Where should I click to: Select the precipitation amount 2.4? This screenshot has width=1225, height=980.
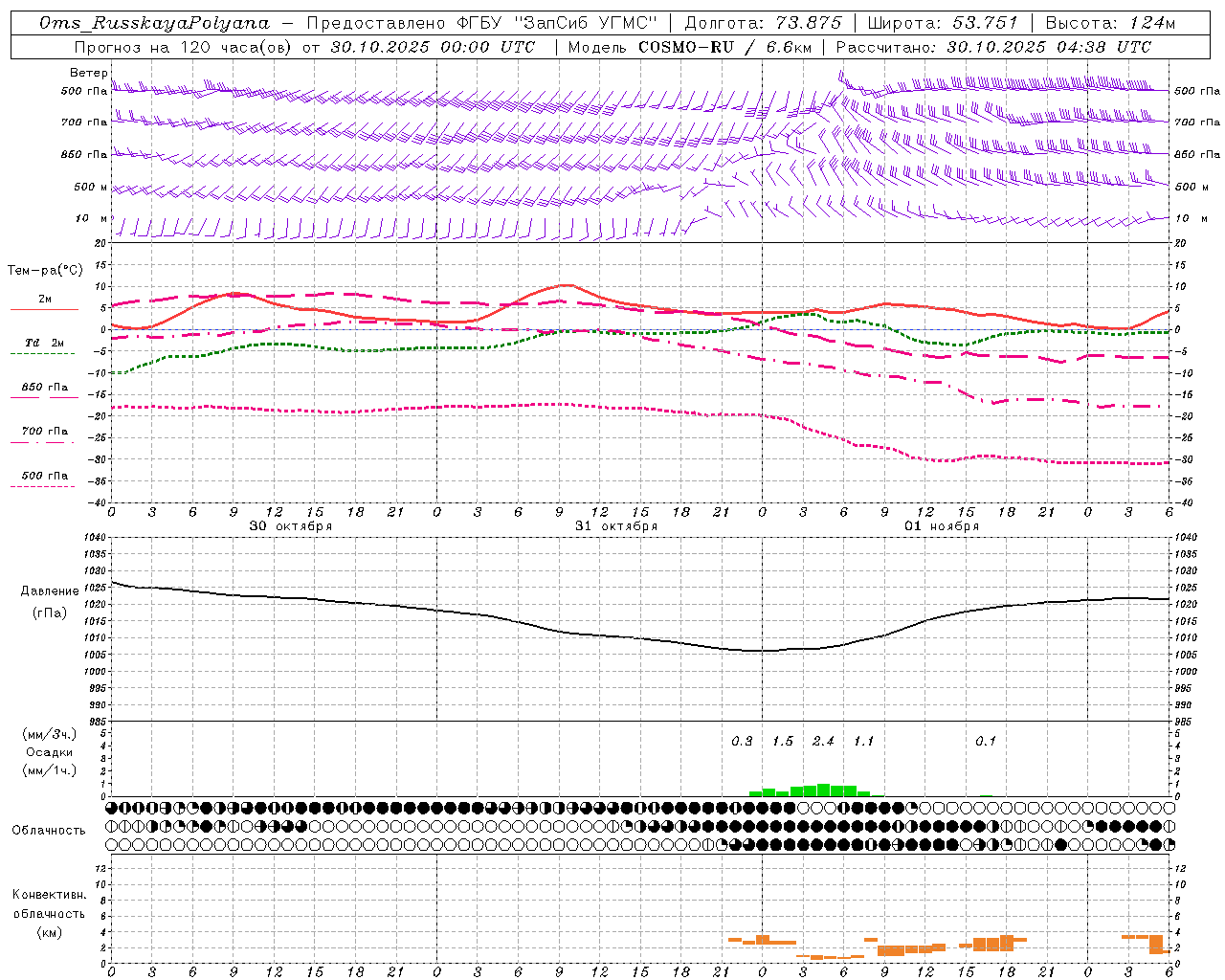coord(823,742)
